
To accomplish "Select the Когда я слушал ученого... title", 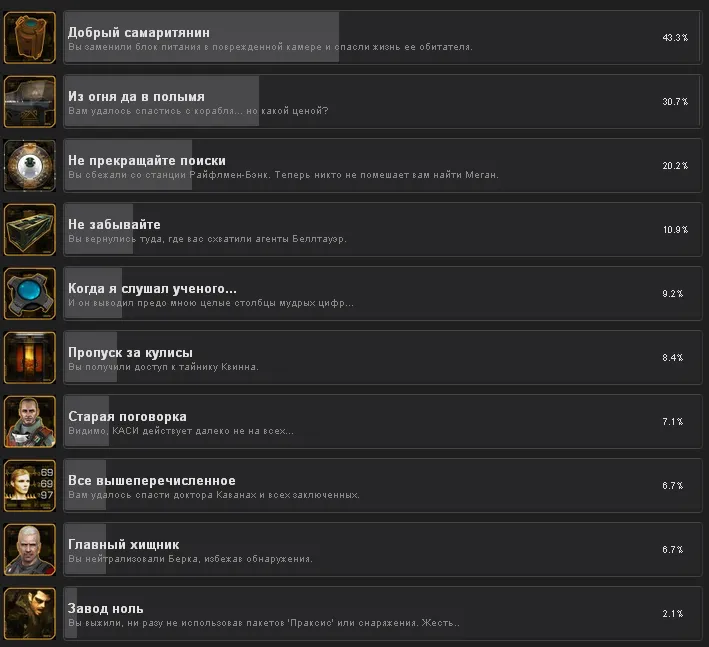I will coord(152,288).
